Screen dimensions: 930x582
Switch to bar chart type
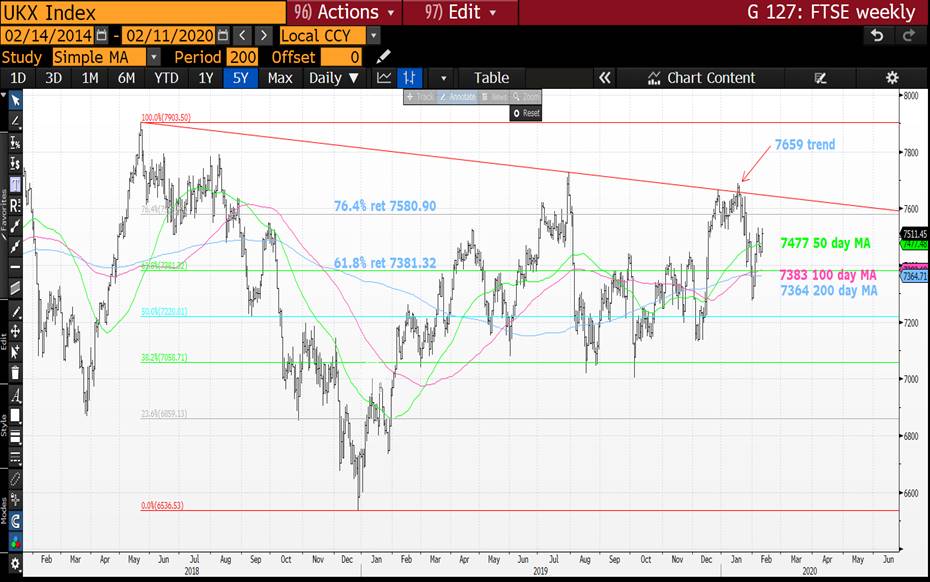pyautogui.click(x=409, y=78)
